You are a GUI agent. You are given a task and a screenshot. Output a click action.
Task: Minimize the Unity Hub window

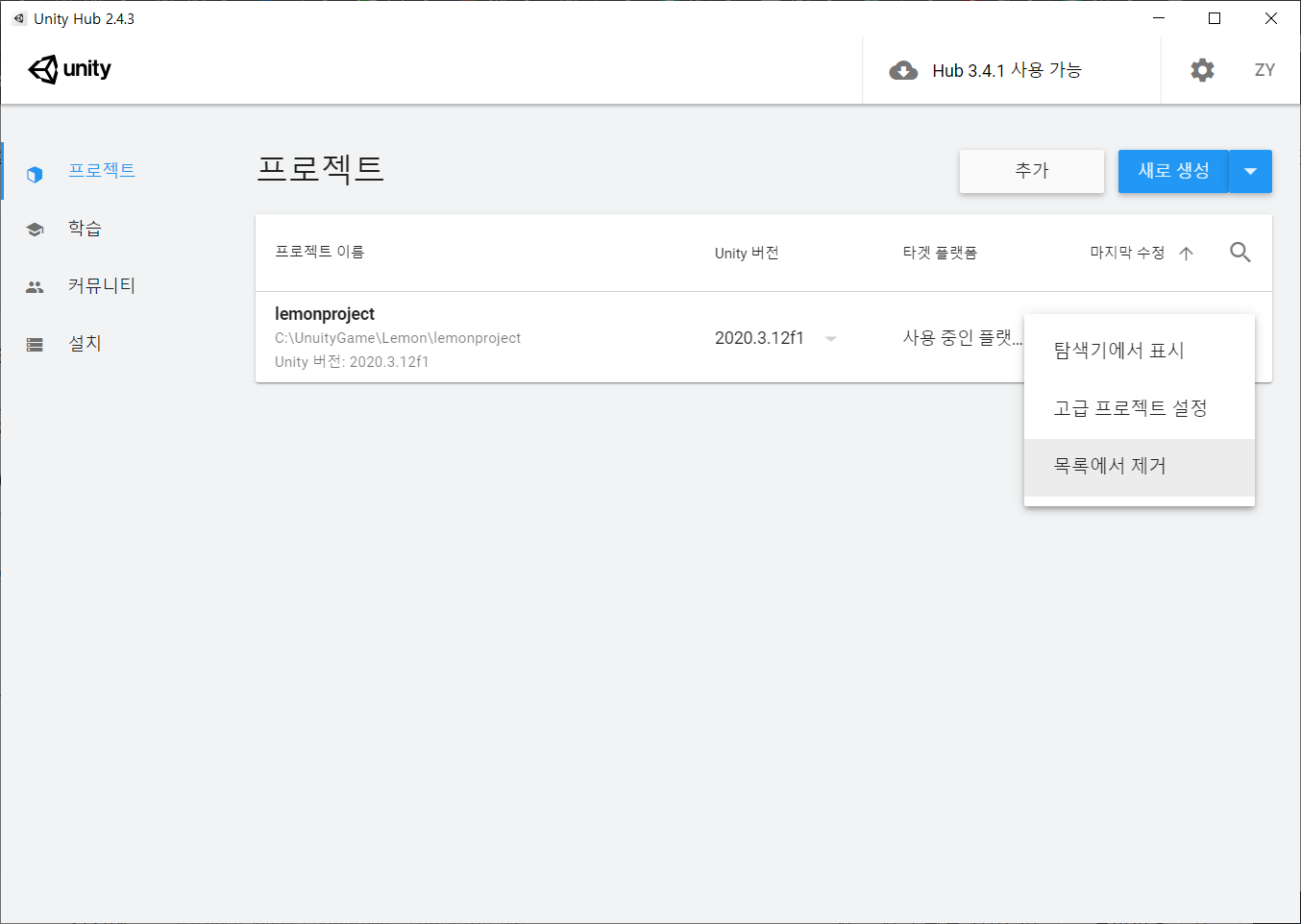click(x=1159, y=18)
